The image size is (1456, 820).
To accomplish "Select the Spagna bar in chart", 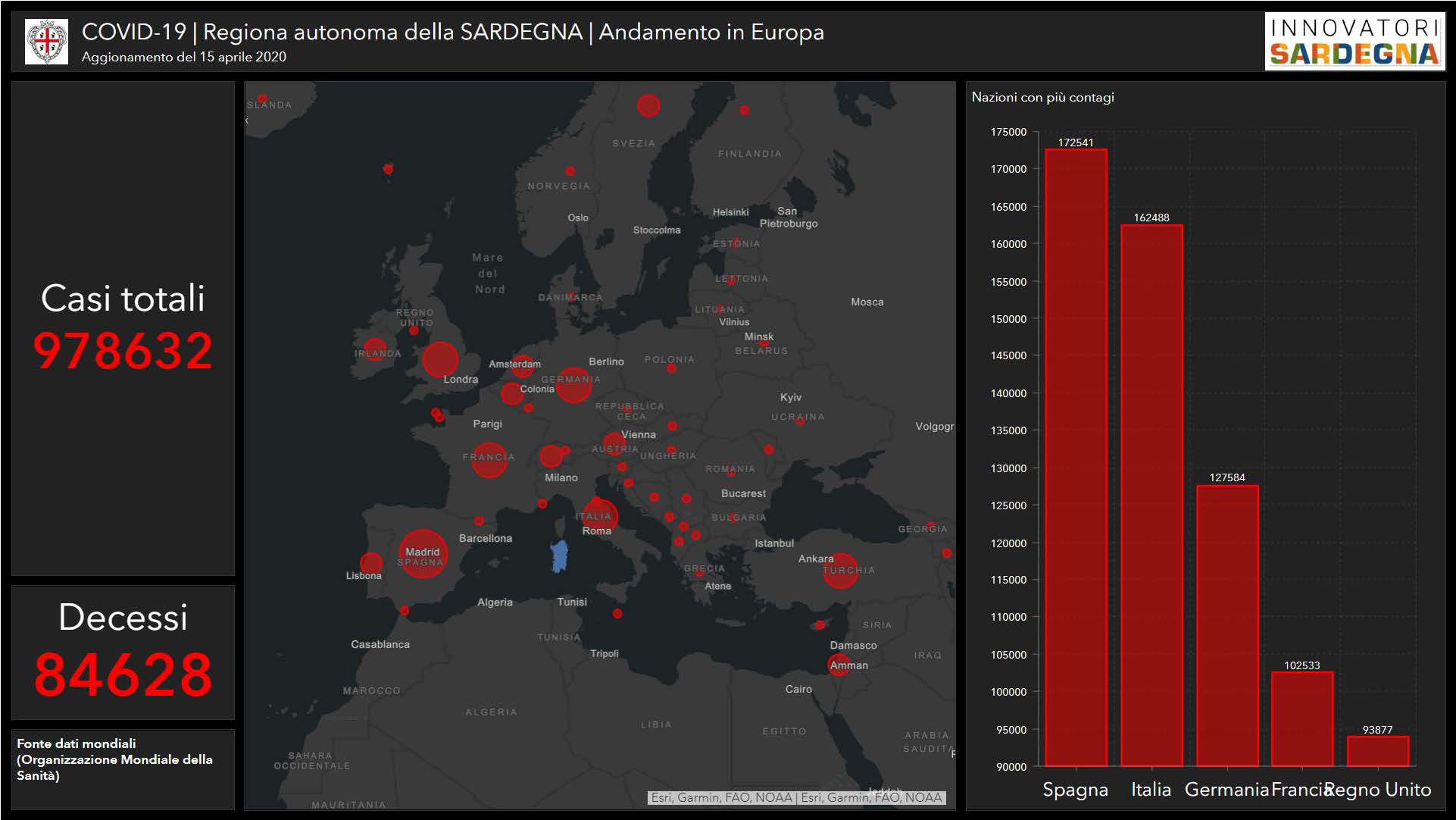I will click(1075, 458).
